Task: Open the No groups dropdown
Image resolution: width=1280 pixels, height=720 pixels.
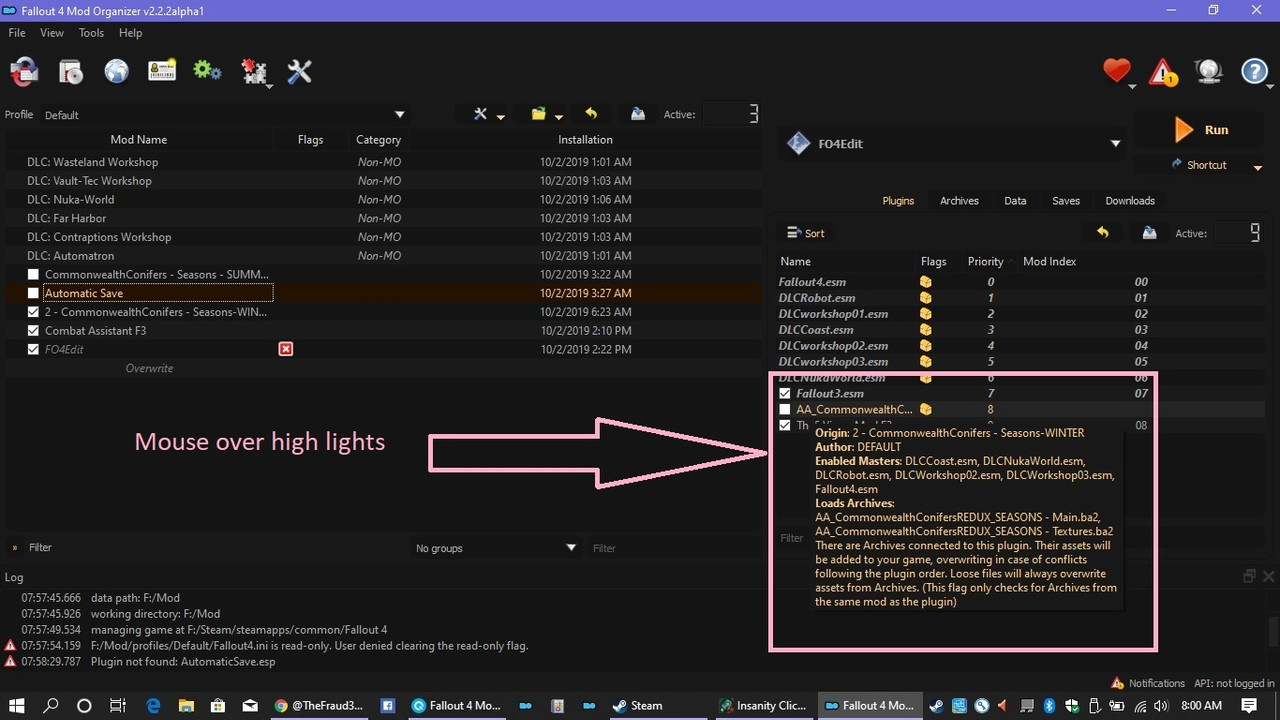Action: tap(497, 548)
